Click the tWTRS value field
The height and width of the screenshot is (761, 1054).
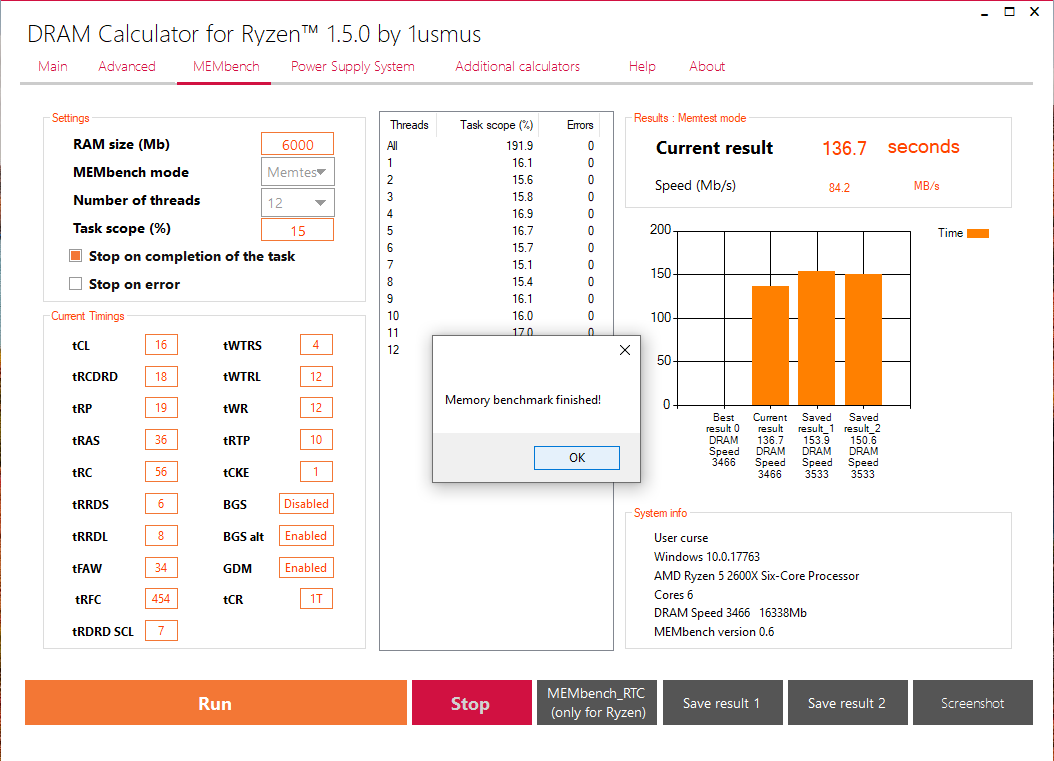click(316, 345)
